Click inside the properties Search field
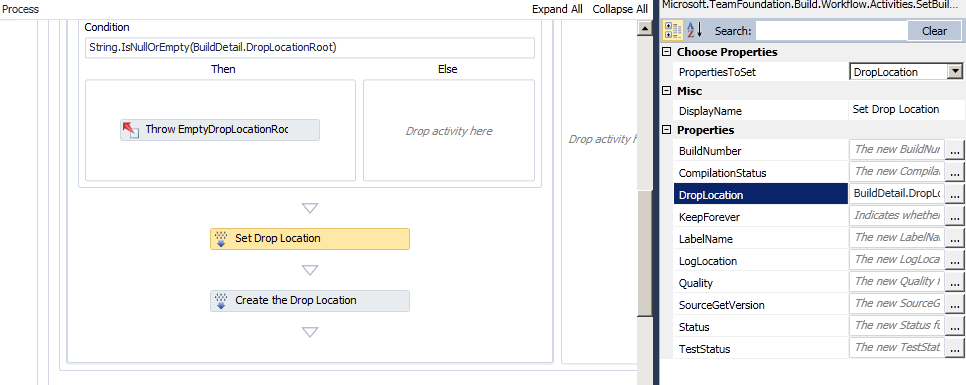This screenshot has width=966, height=385. [832, 30]
